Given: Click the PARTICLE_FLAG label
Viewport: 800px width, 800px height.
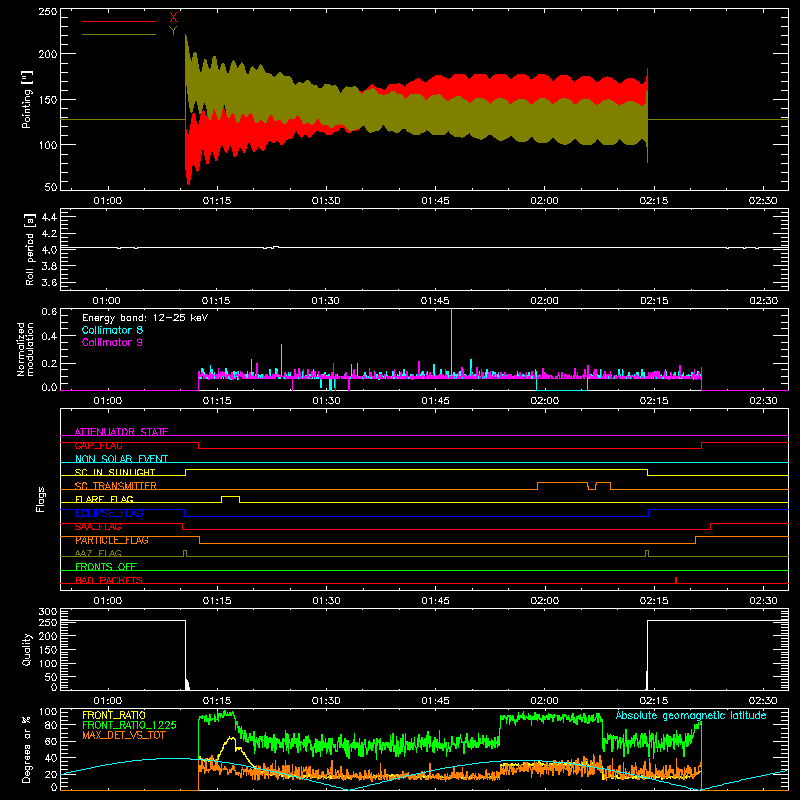Looking at the screenshot, I should coord(112,540).
